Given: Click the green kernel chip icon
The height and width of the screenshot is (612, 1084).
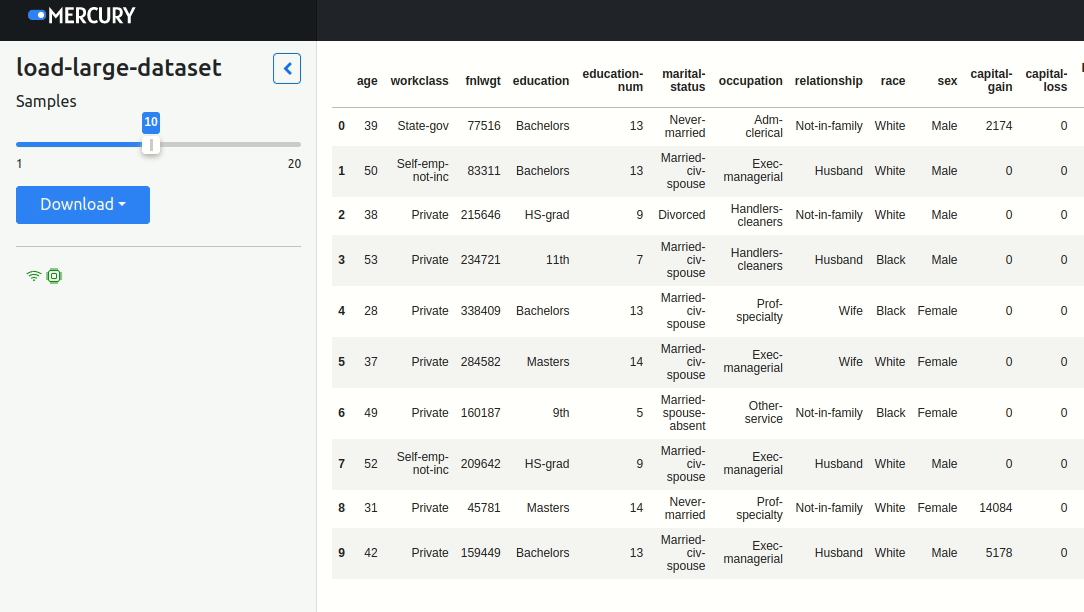Looking at the screenshot, I should pyautogui.click(x=54, y=276).
